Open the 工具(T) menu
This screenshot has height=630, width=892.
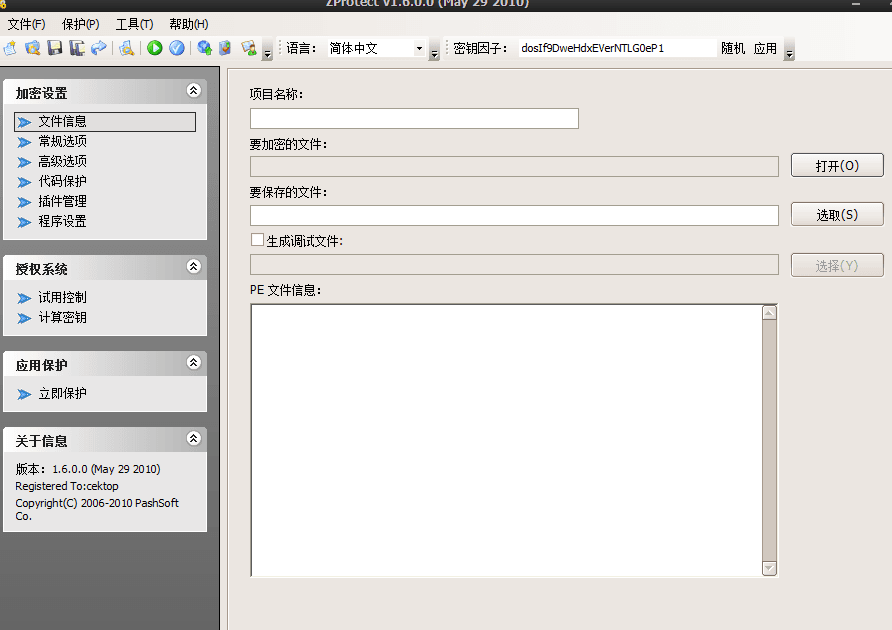click(134, 24)
